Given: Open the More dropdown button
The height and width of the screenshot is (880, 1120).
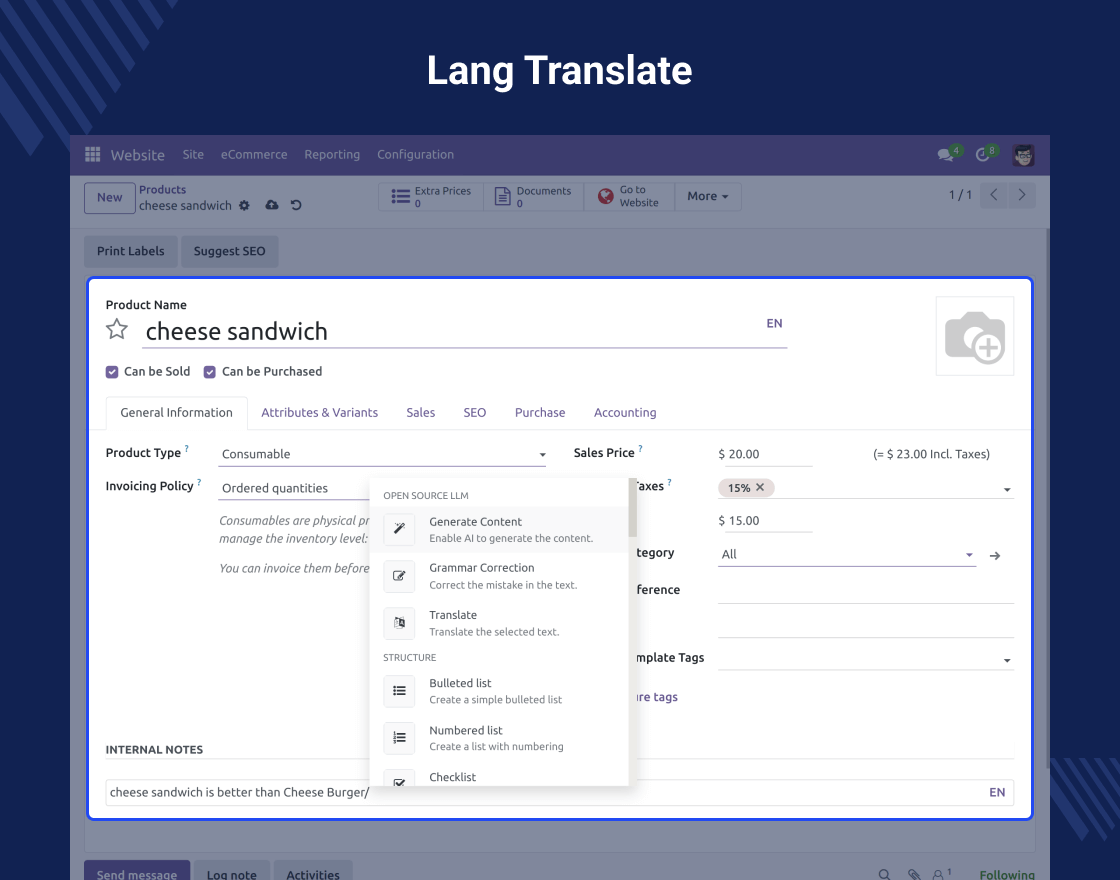Looking at the screenshot, I should 708,196.
